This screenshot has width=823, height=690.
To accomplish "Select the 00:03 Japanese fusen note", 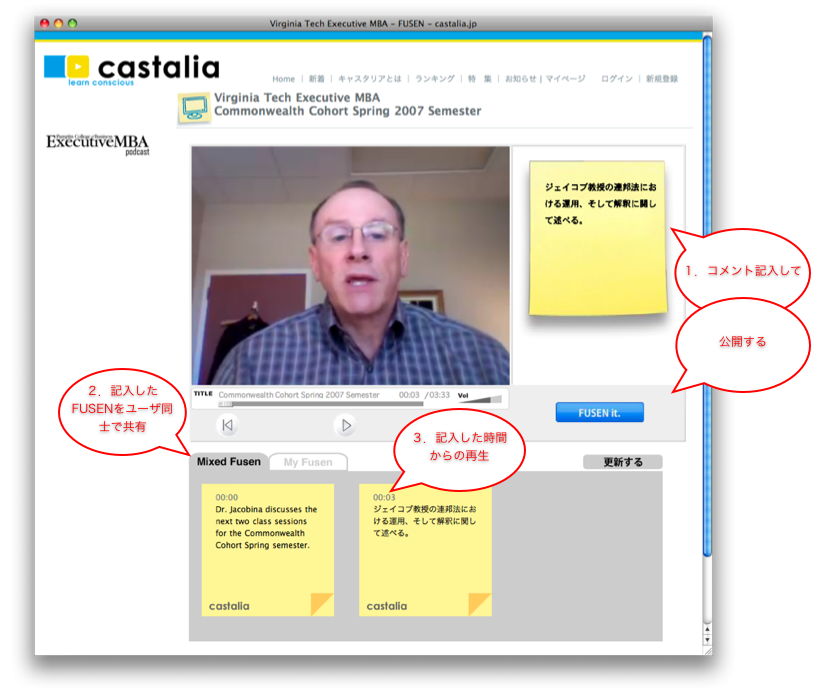I will pyautogui.click(x=425, y=549).
